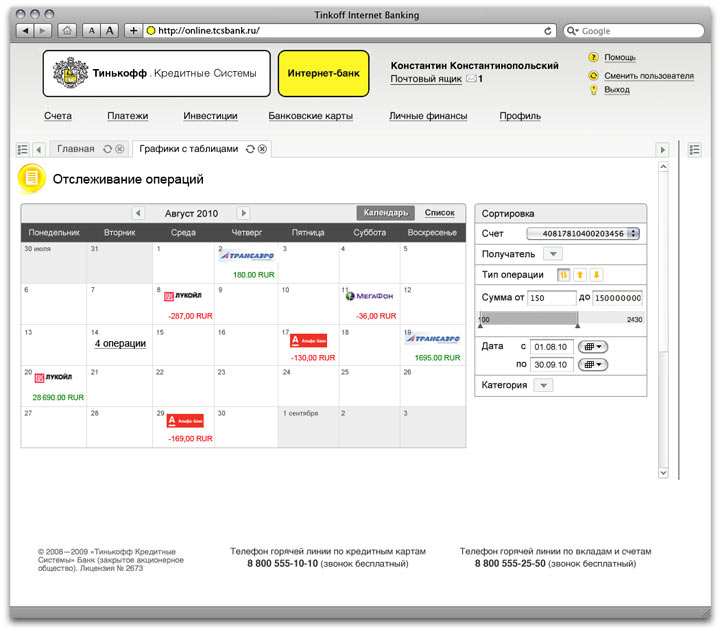The width and height of the screenshot is (720, 631).
Task: Expand the Категория dropdown
Action: click(x=543, y=385)
